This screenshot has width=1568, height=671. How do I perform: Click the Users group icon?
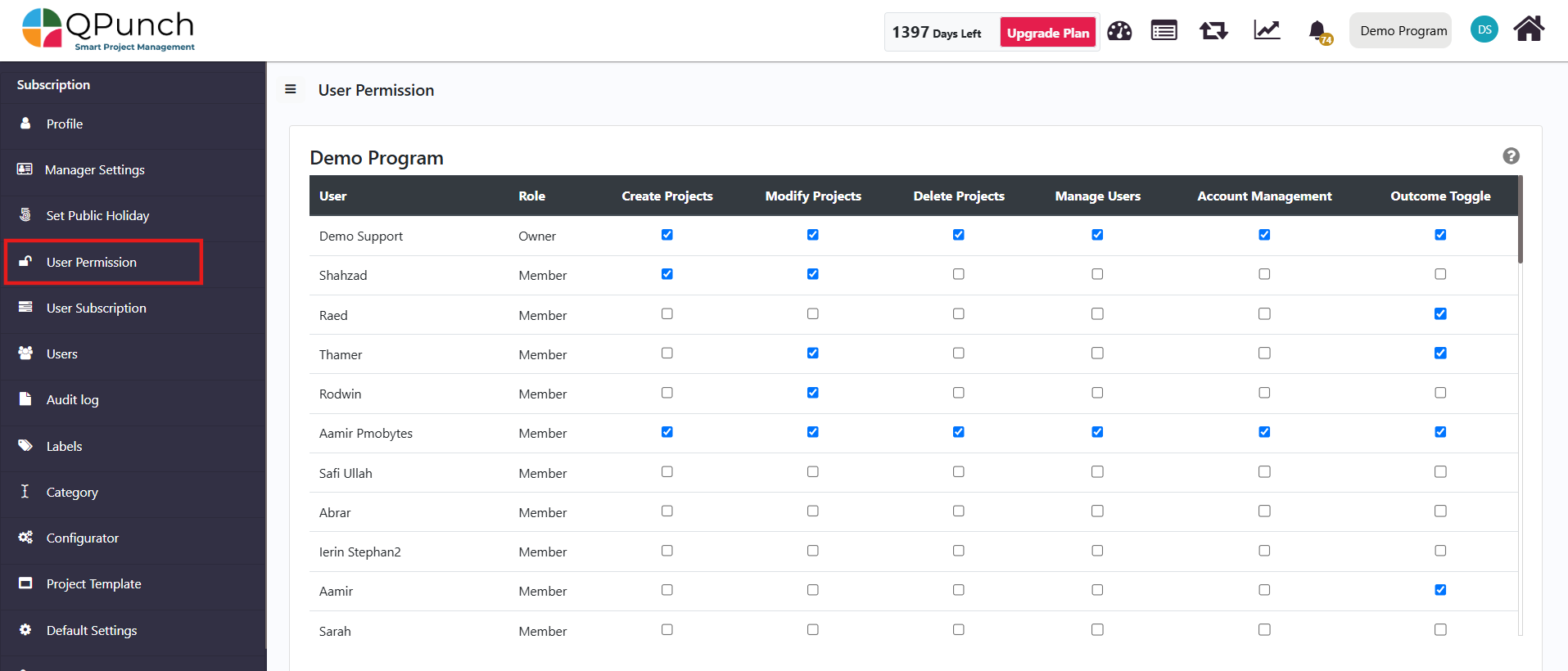pyautogui.click(x=25, y=353)
